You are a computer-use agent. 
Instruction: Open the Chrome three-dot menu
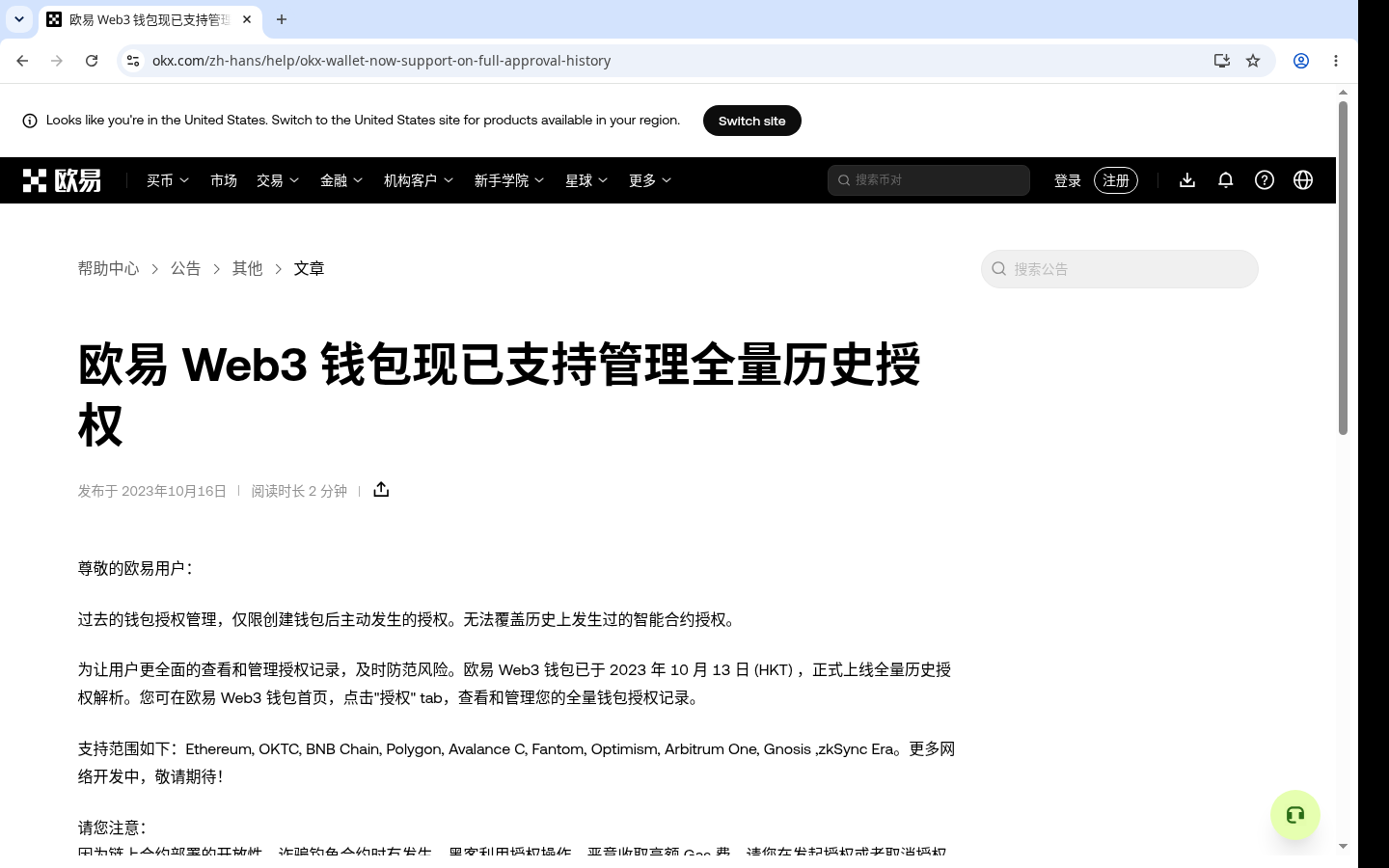1336,61
